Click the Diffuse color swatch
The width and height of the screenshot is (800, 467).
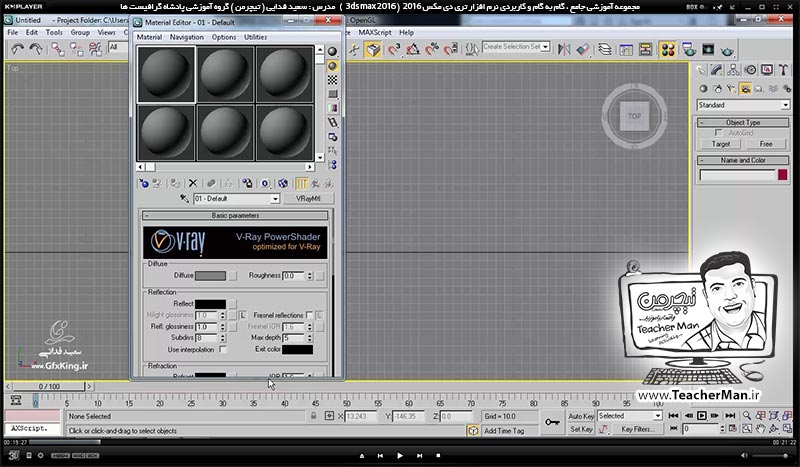[x=210, y=276]
